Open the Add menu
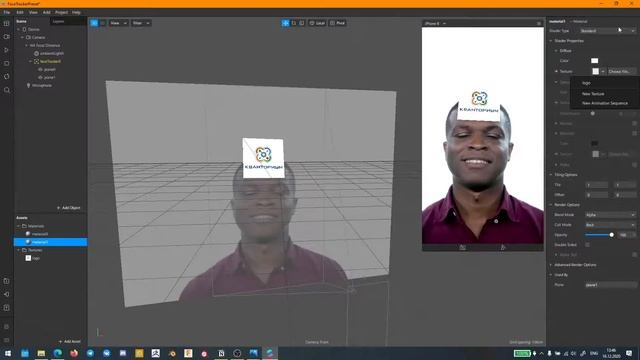This screenshot has width=640, height=360. [47, 12]
